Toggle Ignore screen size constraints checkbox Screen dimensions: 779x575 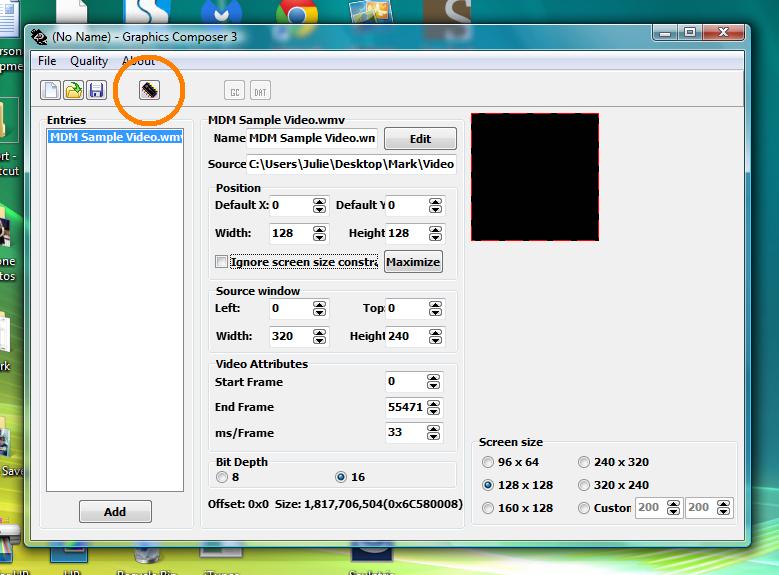point(221,261)
